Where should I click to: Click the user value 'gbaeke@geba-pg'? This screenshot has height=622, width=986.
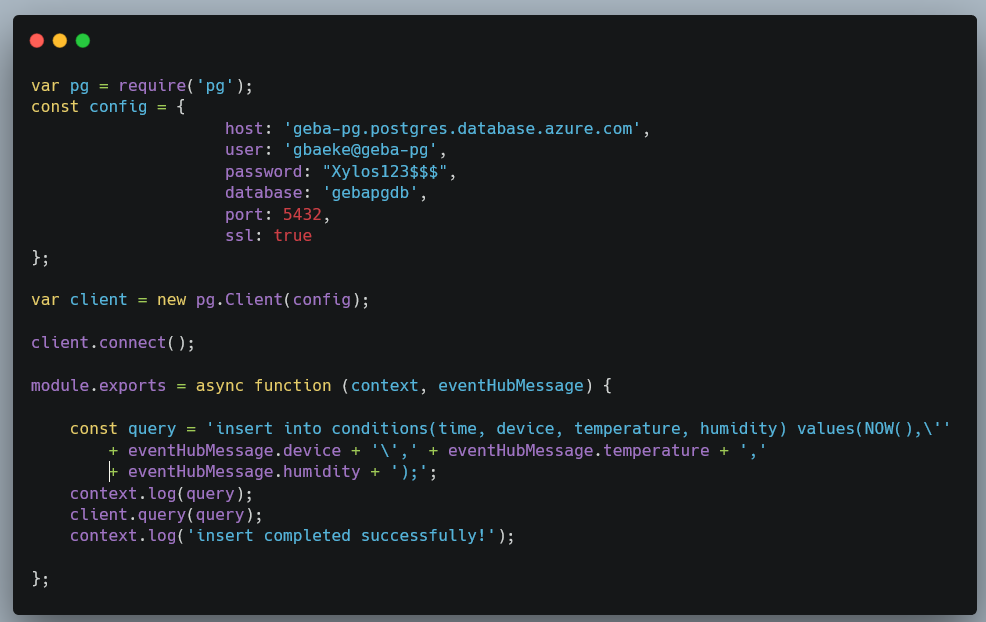[x=360, y=150]
